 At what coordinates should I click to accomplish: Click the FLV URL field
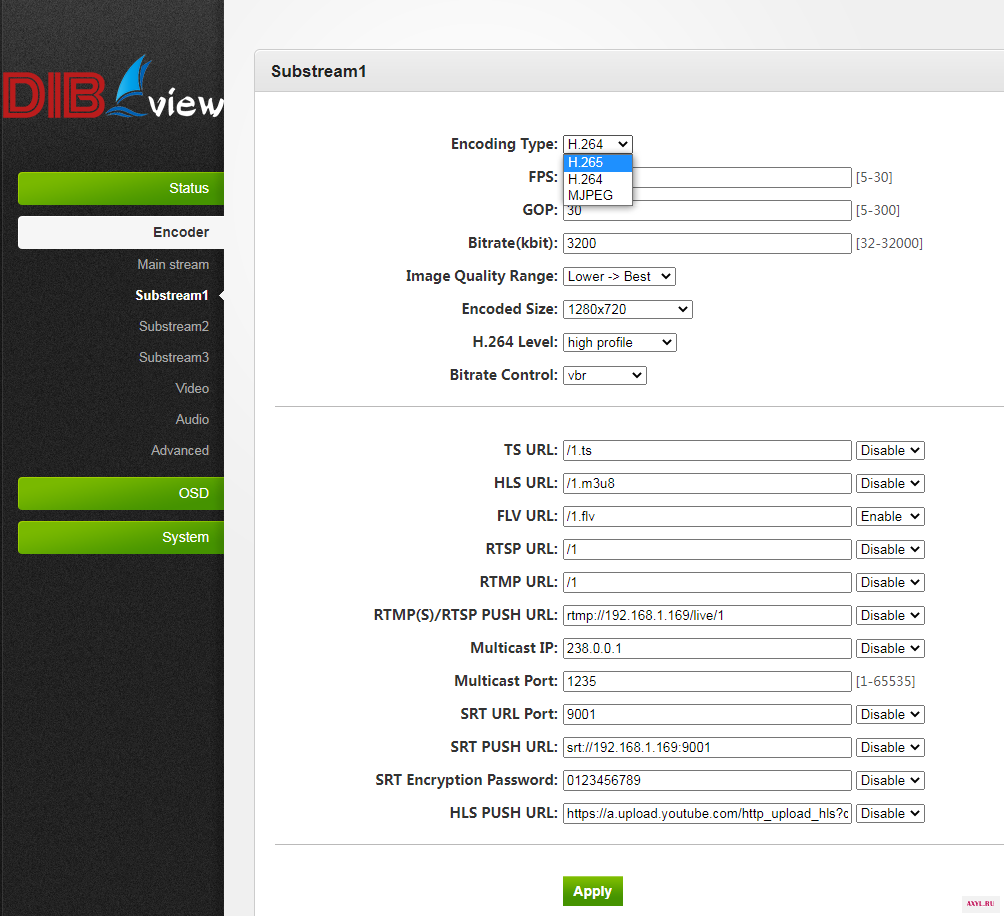coord(707,517)
